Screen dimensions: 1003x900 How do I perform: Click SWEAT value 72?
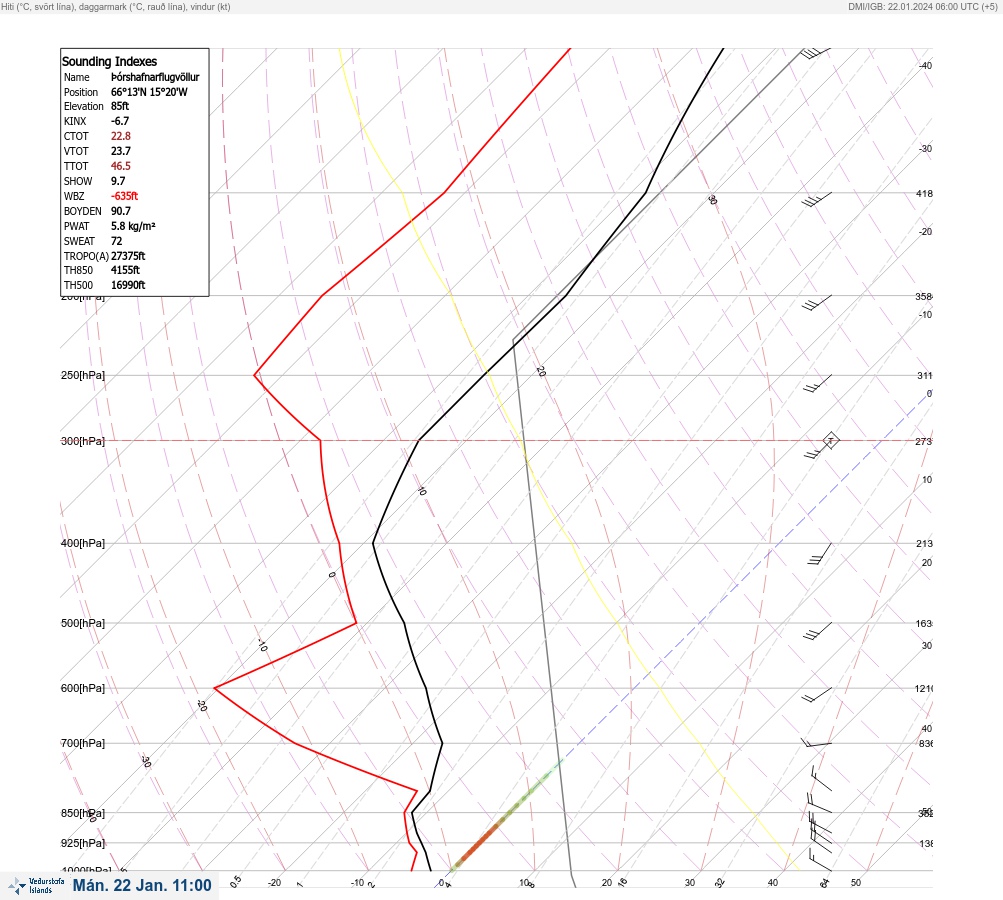click(116, 241)
